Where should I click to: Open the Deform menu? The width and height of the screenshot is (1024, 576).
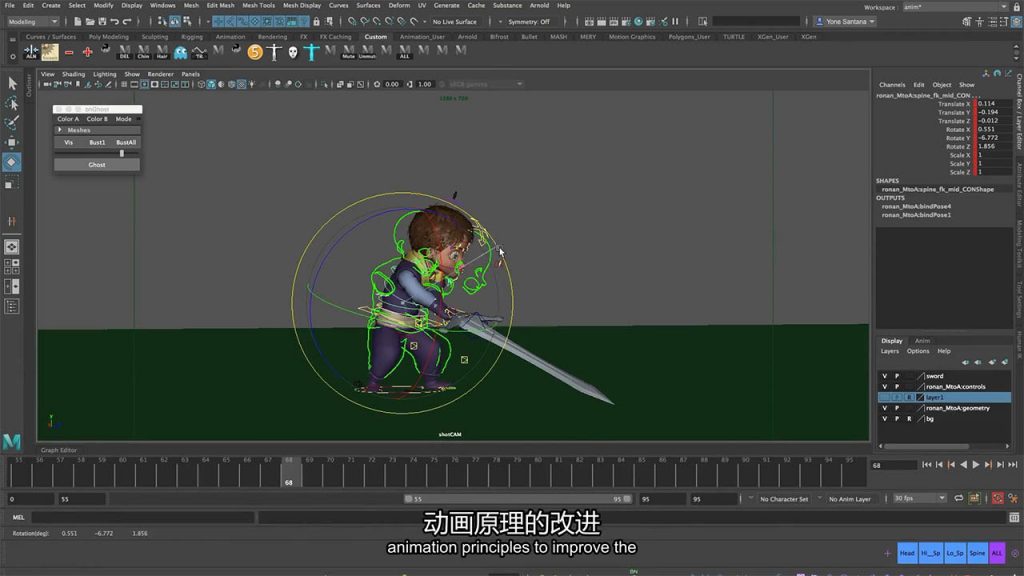[x=398, y=5]
